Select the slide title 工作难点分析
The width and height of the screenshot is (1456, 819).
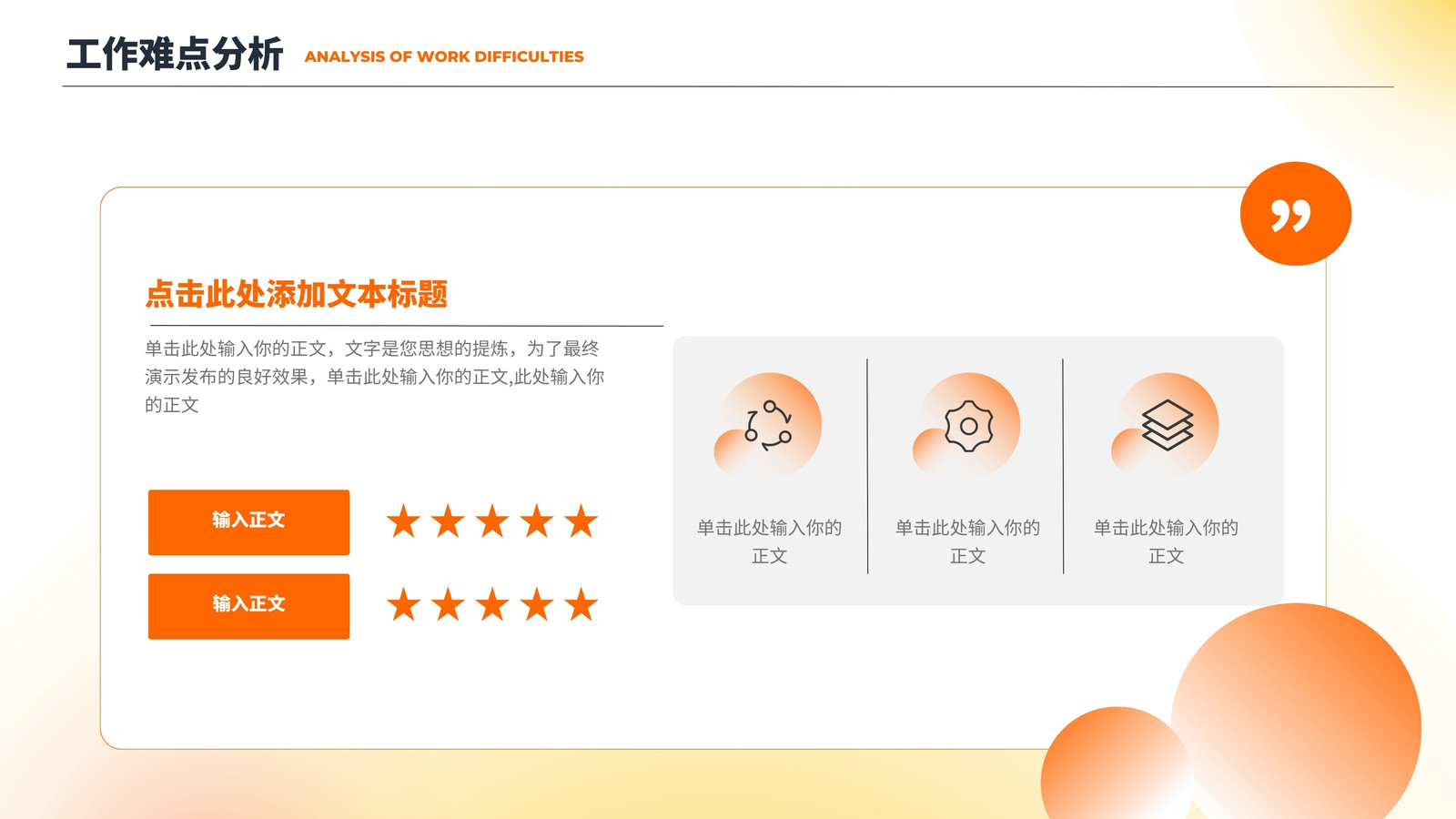pyautogui.click(x=175, y=55)
